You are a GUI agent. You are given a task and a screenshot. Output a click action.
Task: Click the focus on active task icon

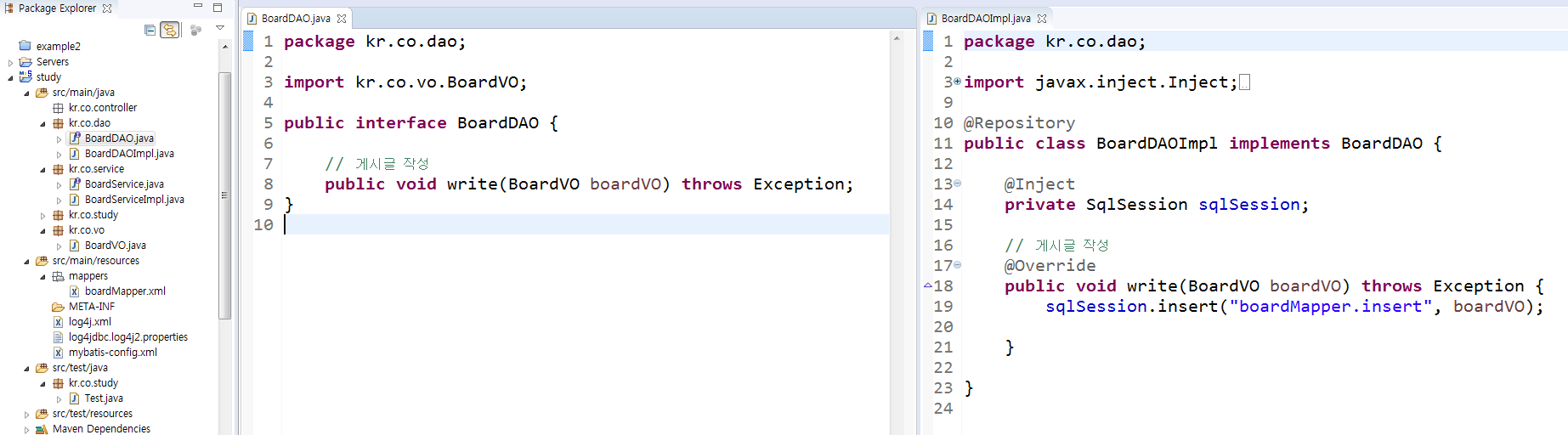point(195,30)
